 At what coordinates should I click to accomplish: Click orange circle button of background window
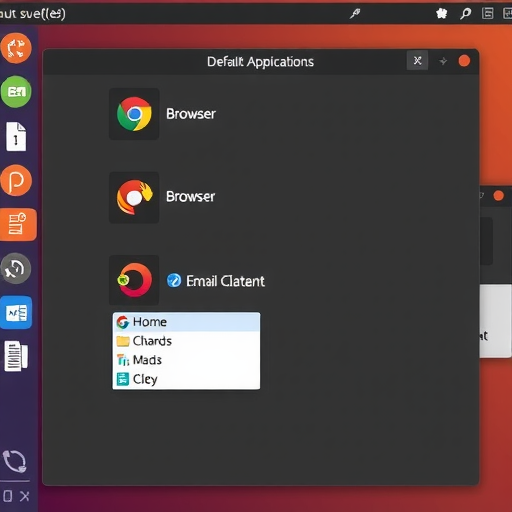tap(499, 196)
